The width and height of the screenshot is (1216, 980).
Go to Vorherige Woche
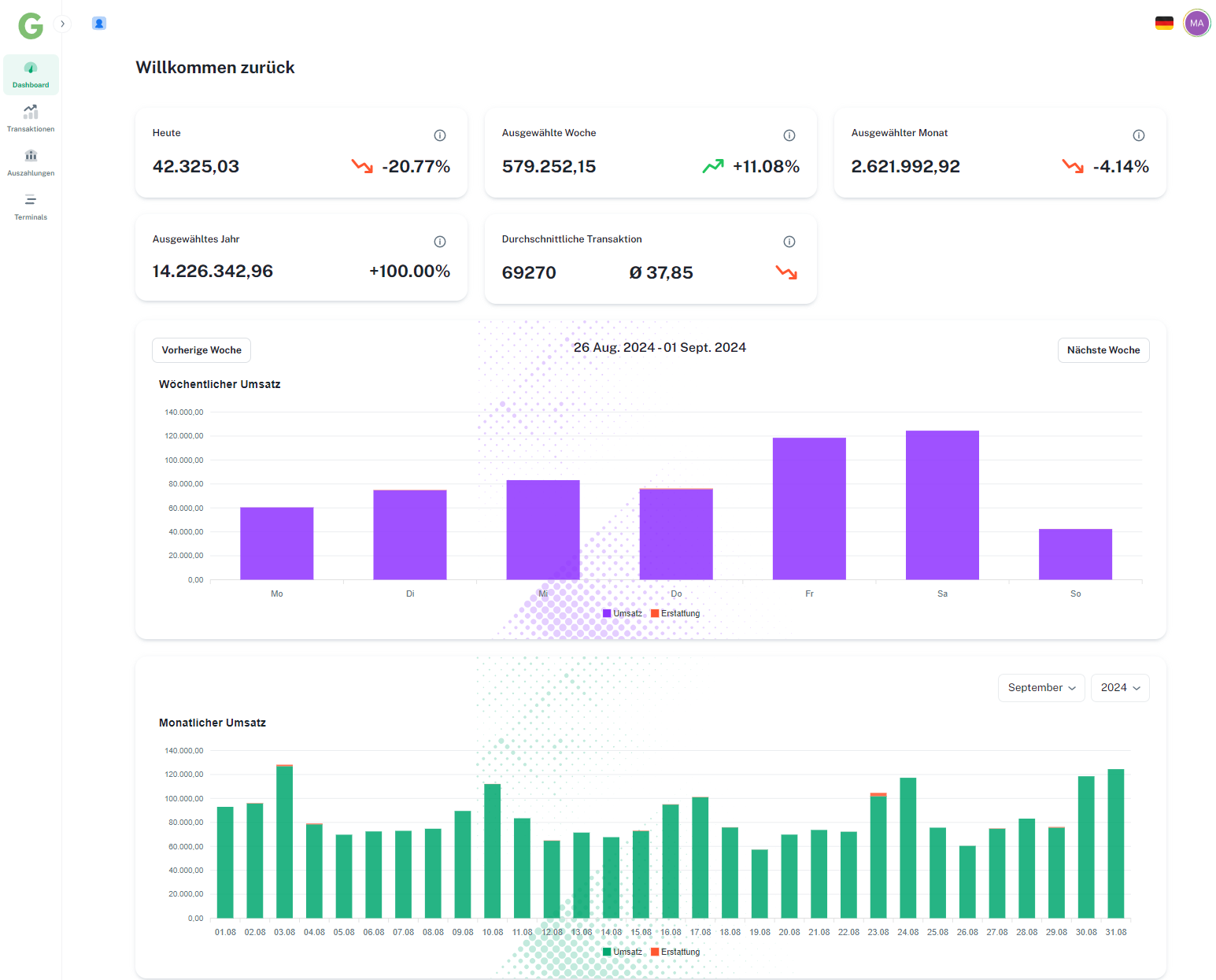(201, 350)
